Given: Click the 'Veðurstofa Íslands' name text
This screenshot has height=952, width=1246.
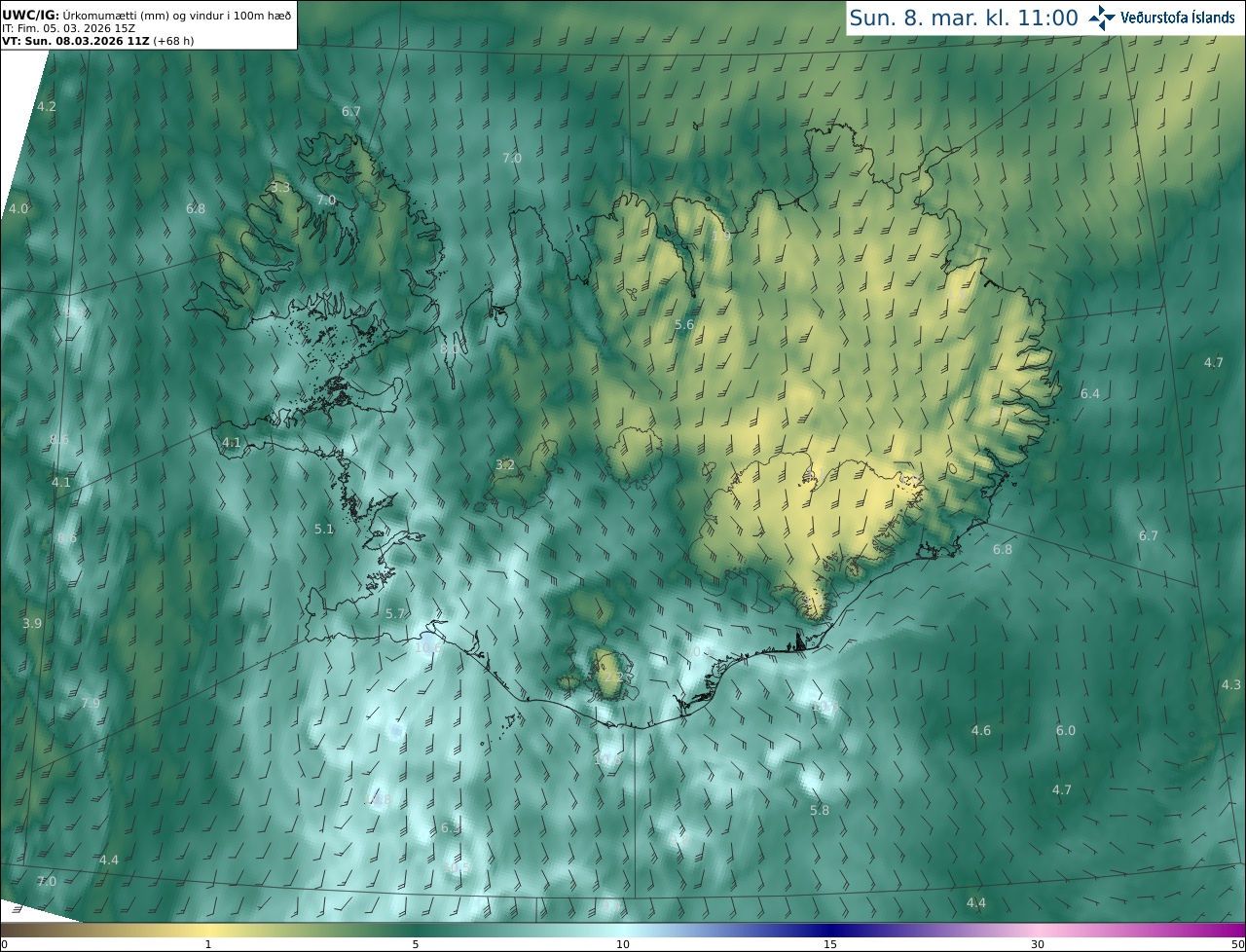Looking at the screenshot, I should [x=1178, y=18].
